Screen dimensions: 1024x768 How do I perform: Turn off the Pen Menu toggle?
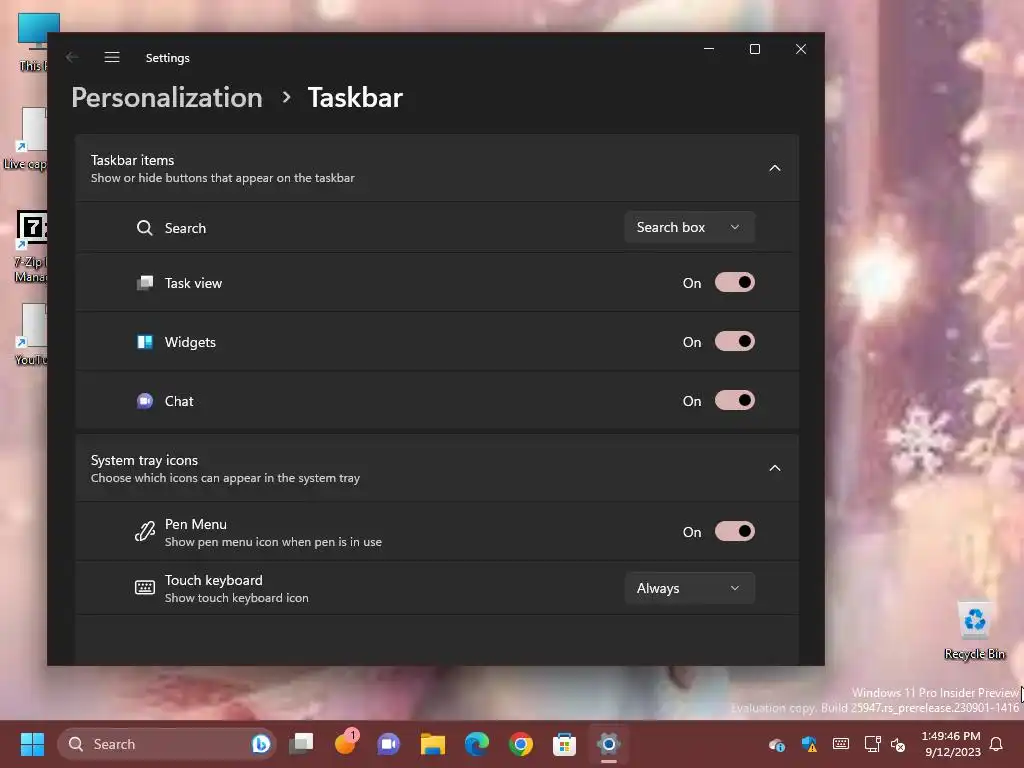[x=735, y=531]
